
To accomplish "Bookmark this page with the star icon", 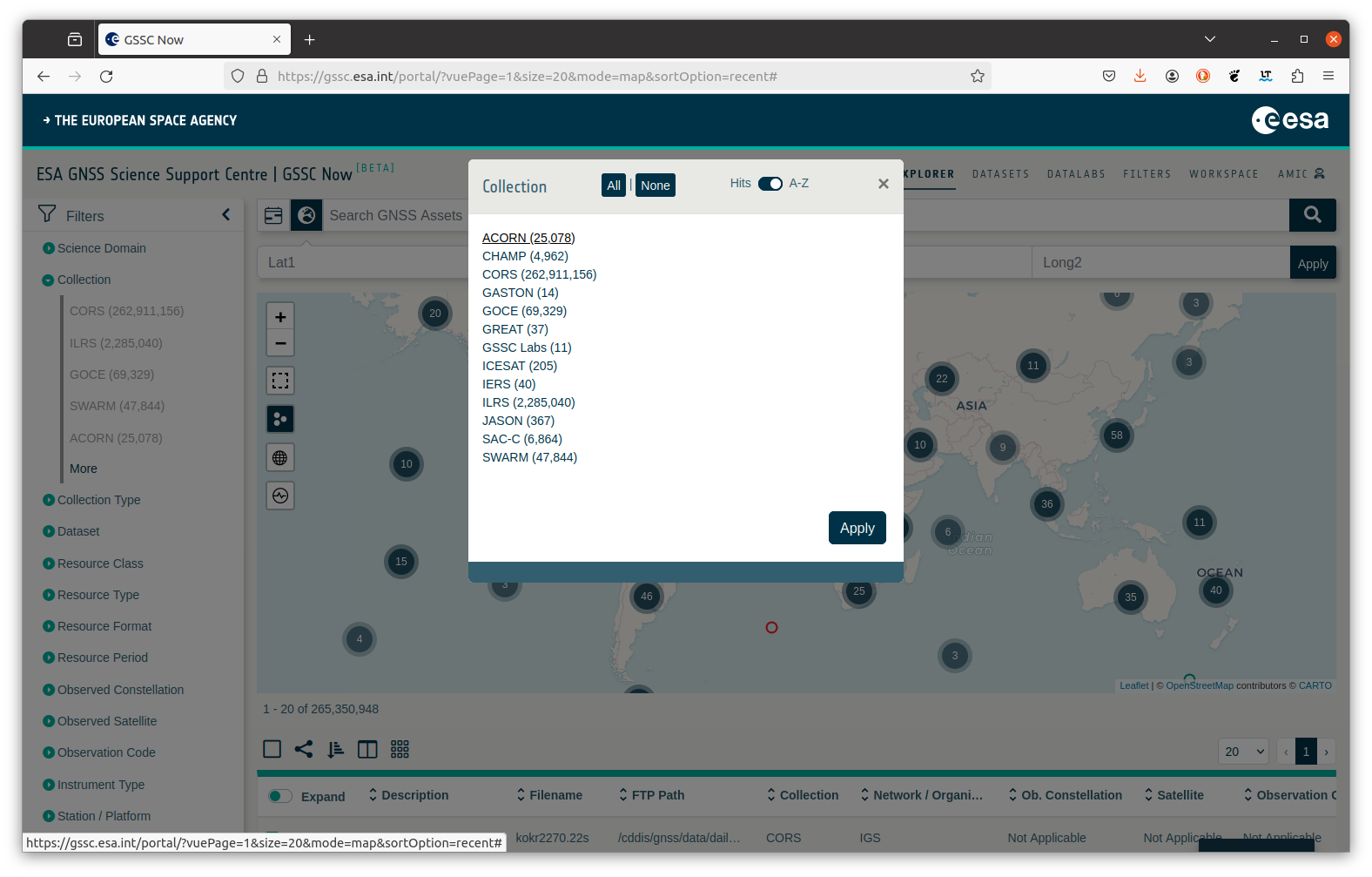I will tap(977, 77).
